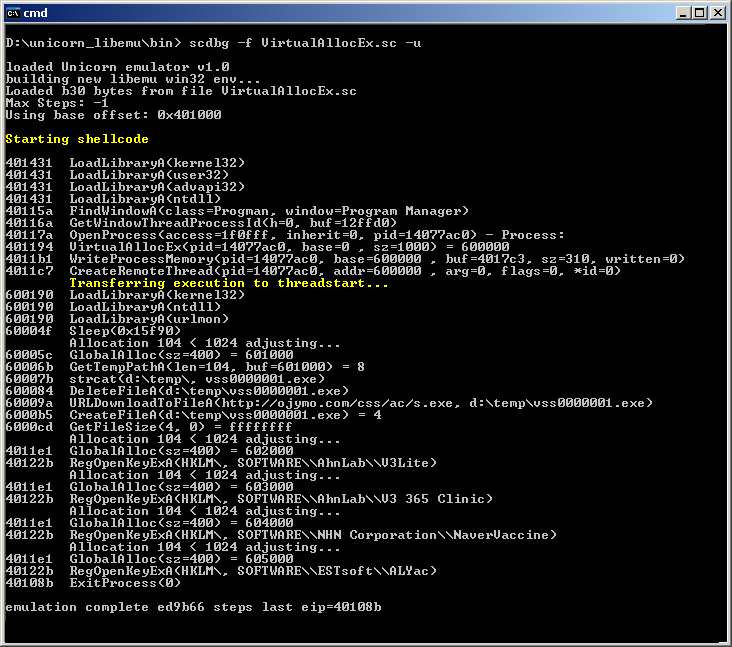Click RegOpenKeyExA 'AhnLab\\V3Lite' line
This screenshot has height=647, width=732.
[x=221, y=464]
